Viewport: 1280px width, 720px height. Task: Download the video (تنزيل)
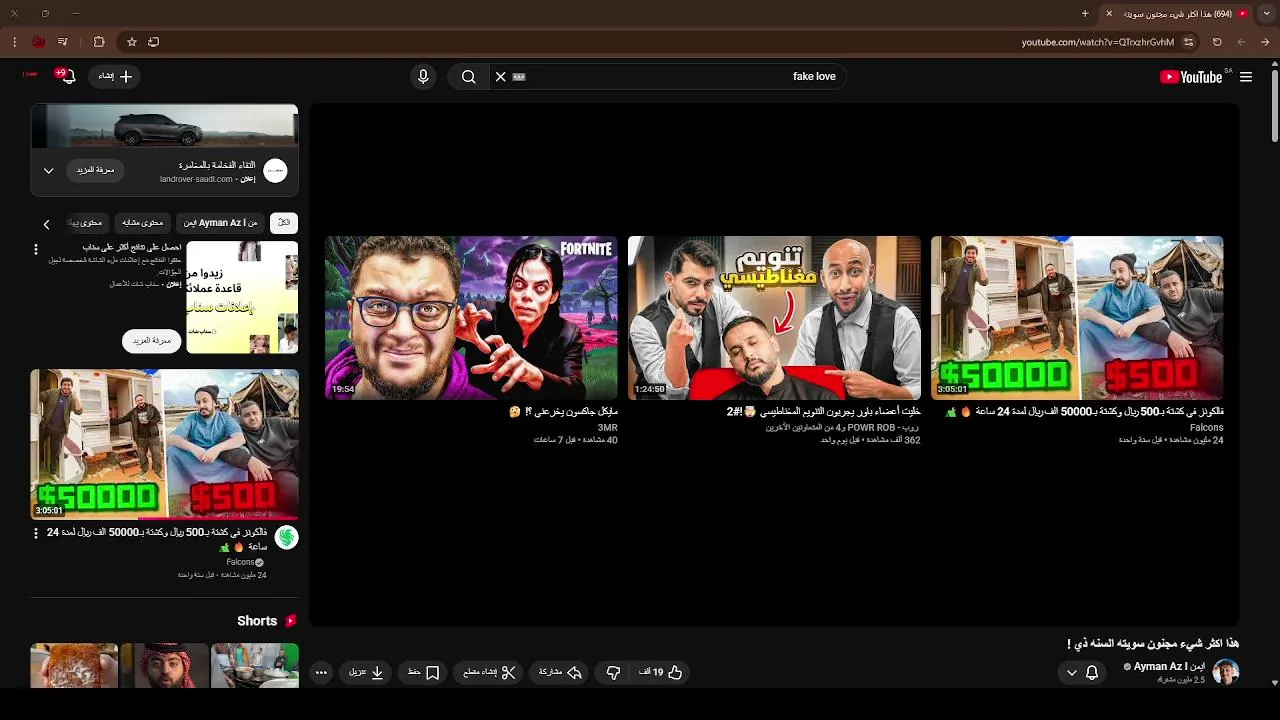point(367,673)
